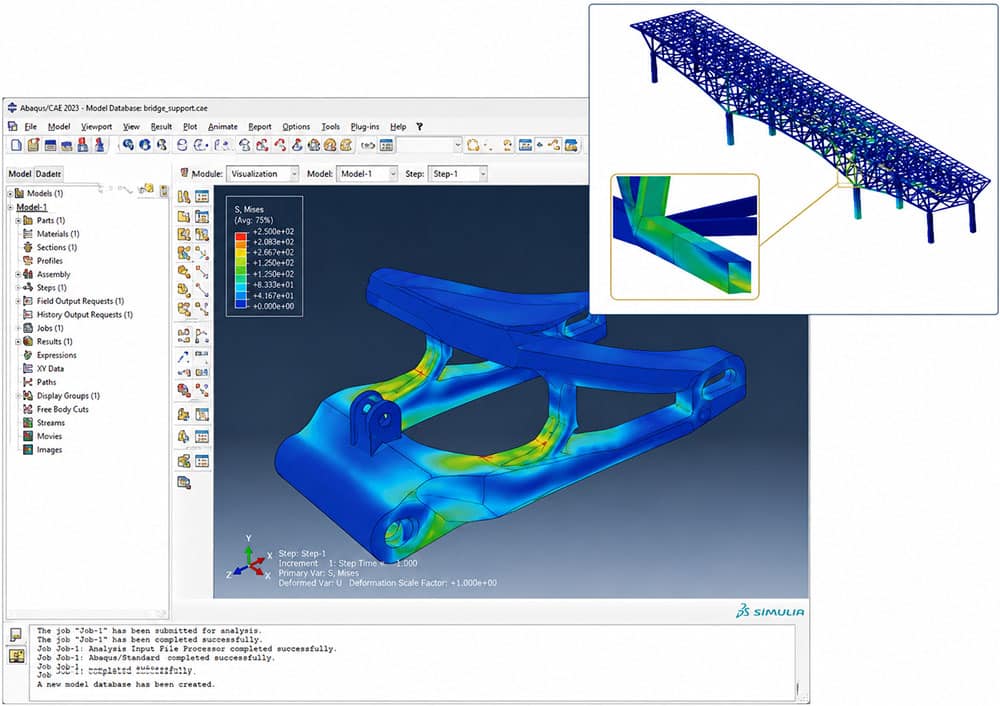Expand the Jobs (1) node
Image resolution: width=1000 pixels, height=706 pixels.
18,328
